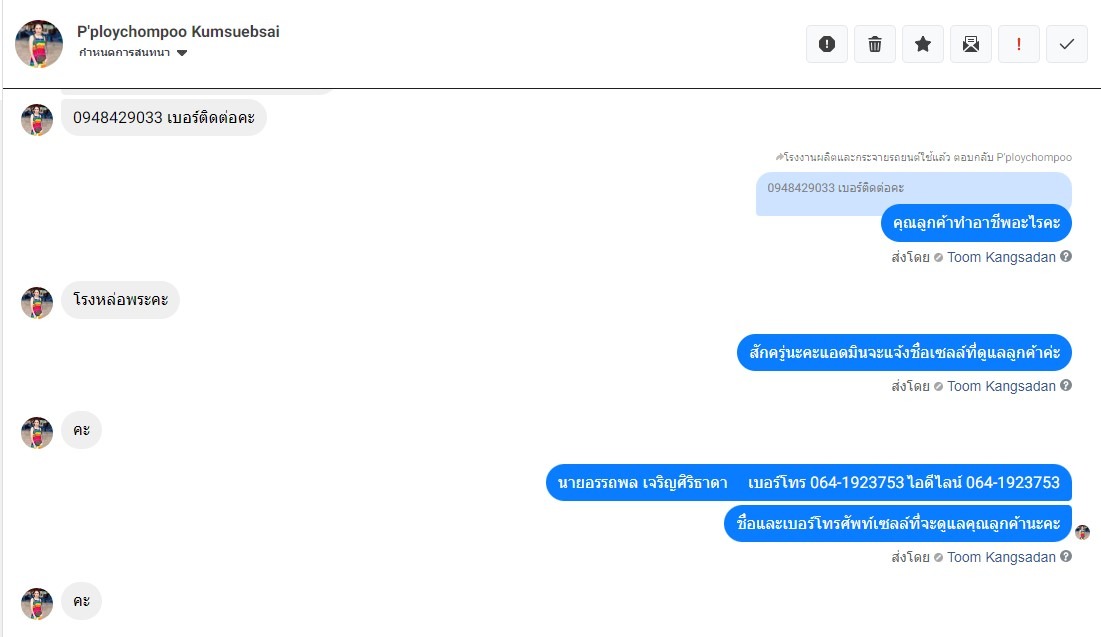Click the small seen-by avatar next to last message
Viewport: 1101px width, 637px height.
tap(1083, 532)
